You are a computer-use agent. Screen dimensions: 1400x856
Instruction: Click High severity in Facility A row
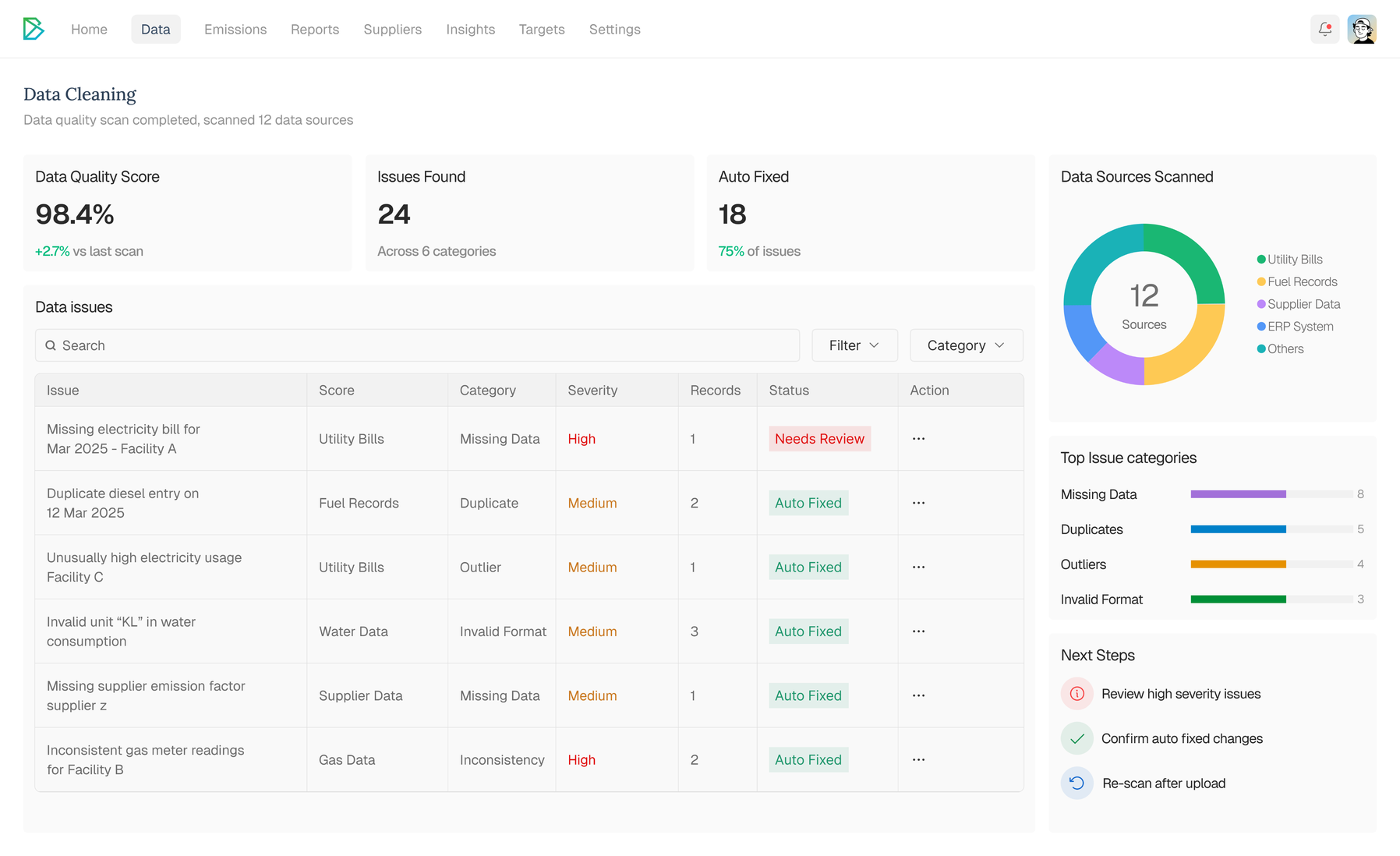pos(582,439)
